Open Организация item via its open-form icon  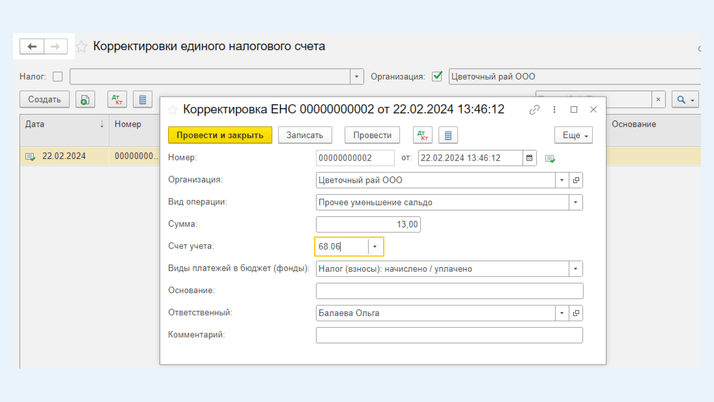point(576,180)
